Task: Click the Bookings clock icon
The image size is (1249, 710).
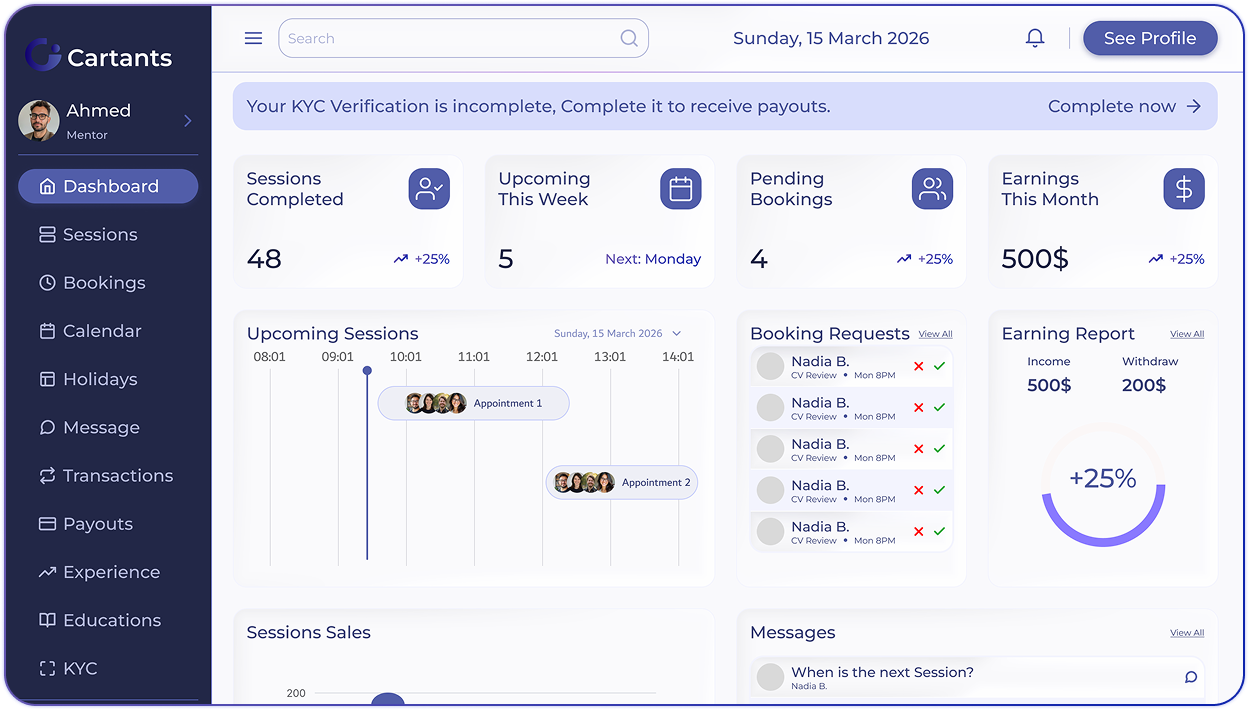Action: (x=47, y=282)
